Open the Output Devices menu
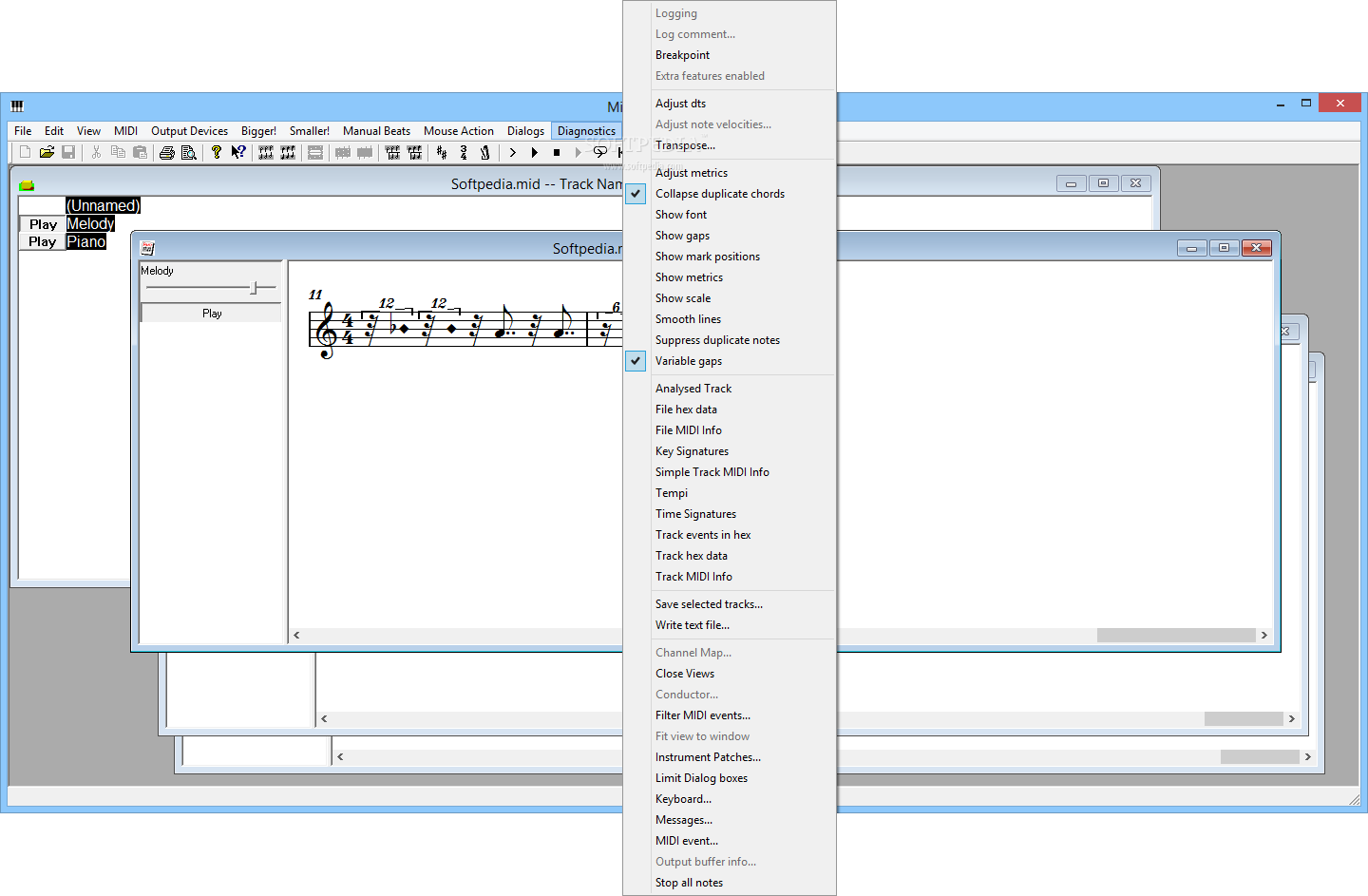This screenshot has height=896, width=1368. (189, 131)
